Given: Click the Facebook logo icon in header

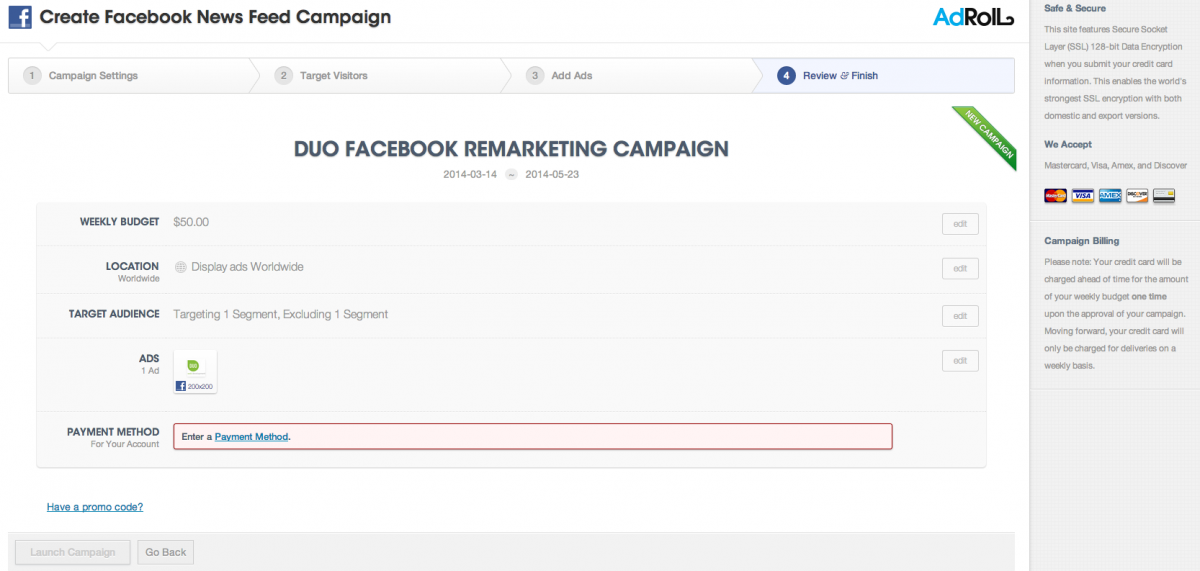Looking at the screenshot, I should point(20,17).
